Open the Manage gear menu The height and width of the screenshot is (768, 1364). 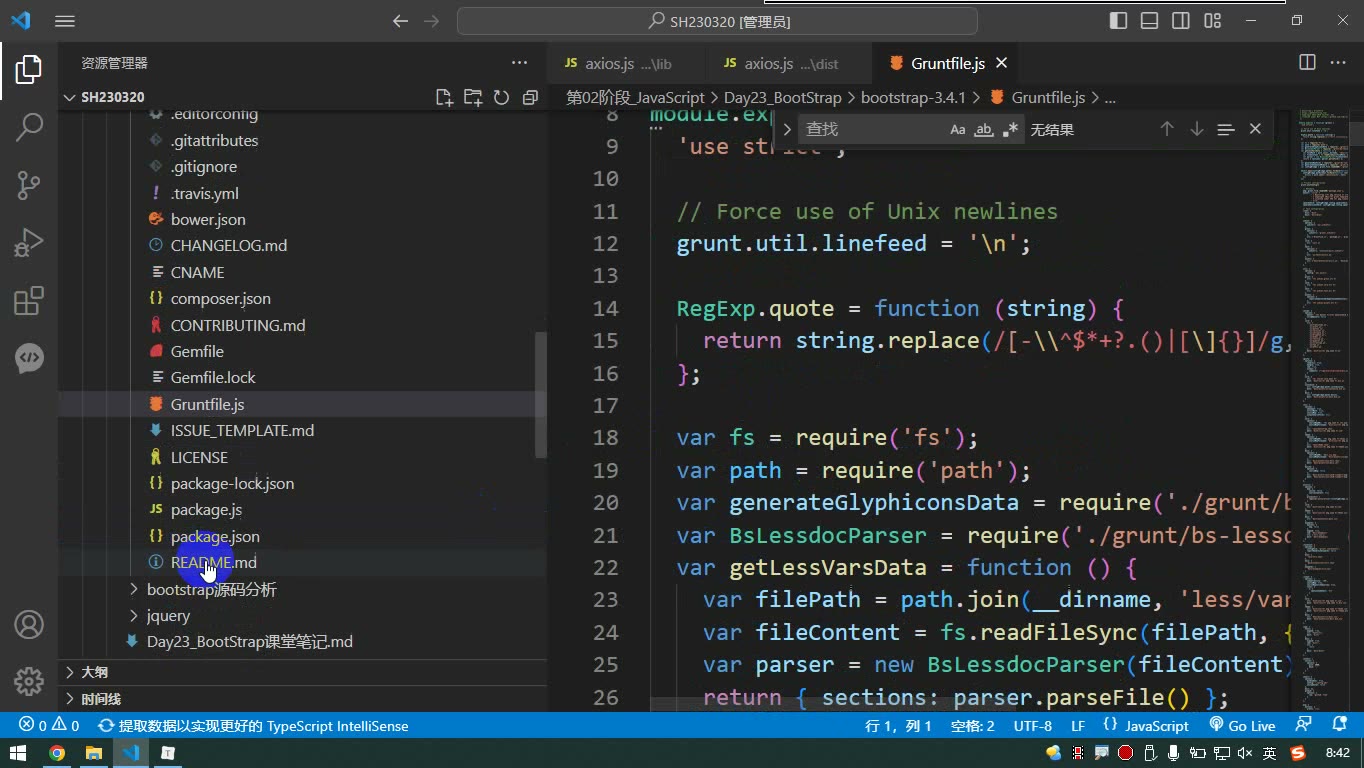(x=29, y=682)
